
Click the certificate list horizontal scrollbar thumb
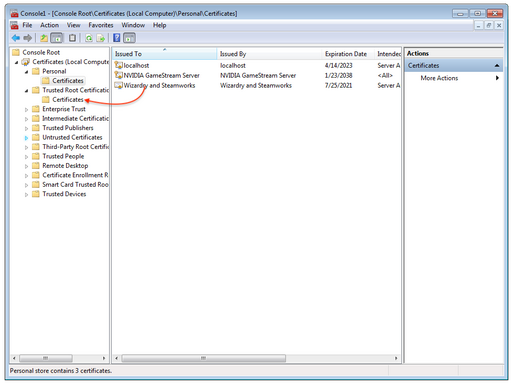pos(203,358)
